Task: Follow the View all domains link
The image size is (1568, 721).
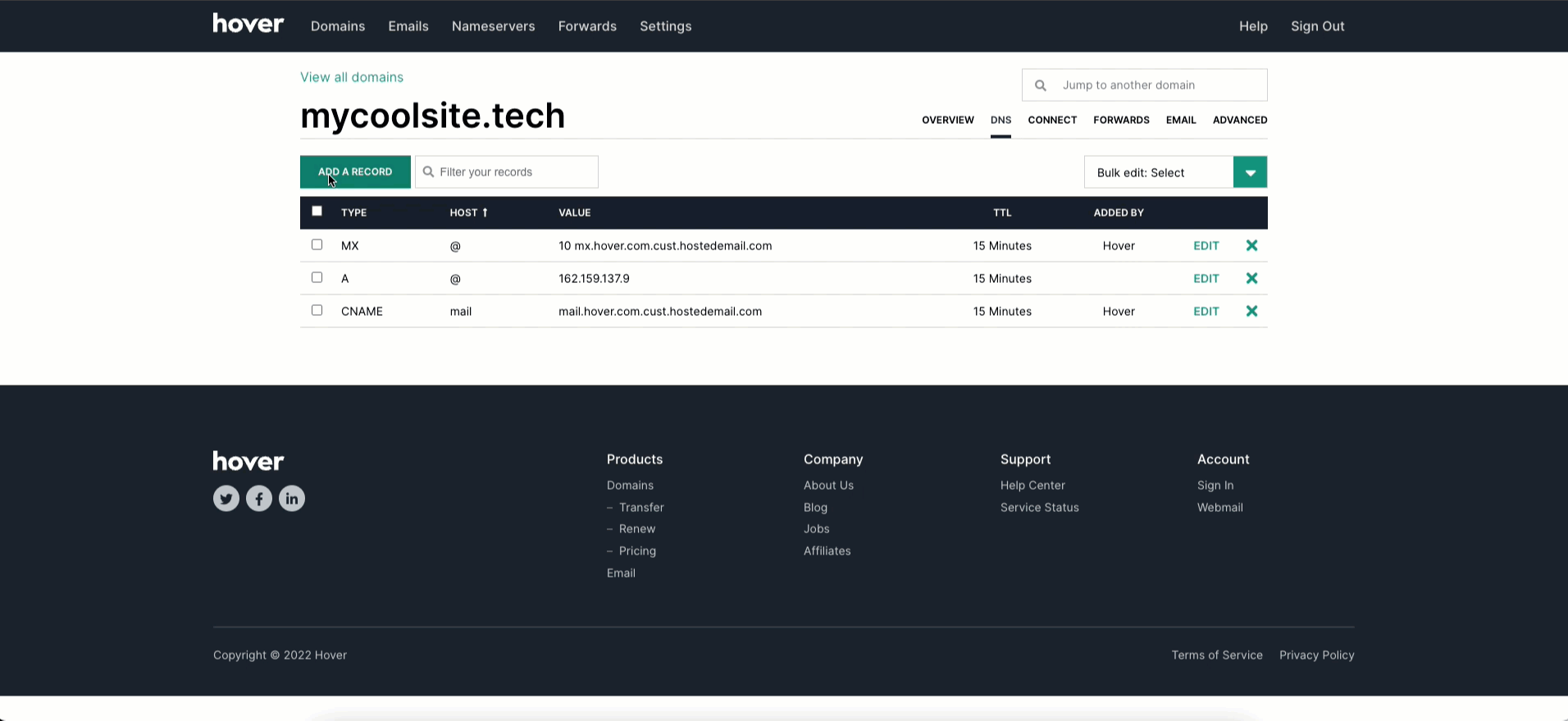Action: (352, 77)
